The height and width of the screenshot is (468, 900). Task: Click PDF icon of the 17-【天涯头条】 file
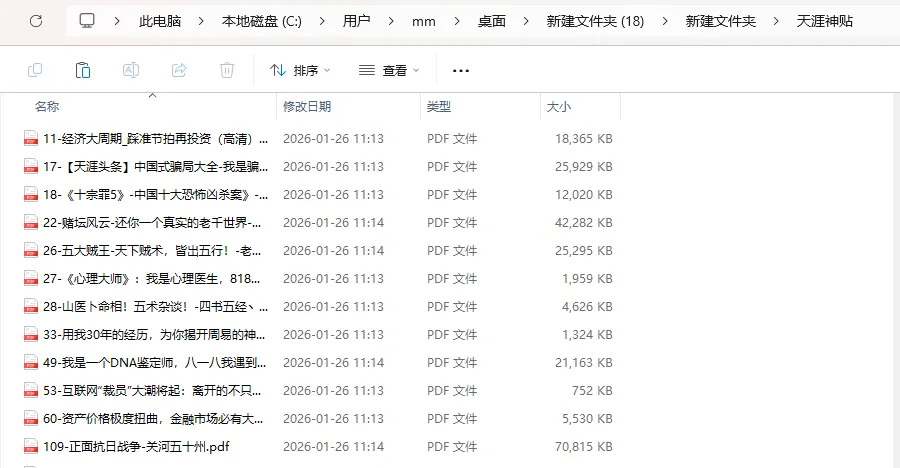pos(30,167)
